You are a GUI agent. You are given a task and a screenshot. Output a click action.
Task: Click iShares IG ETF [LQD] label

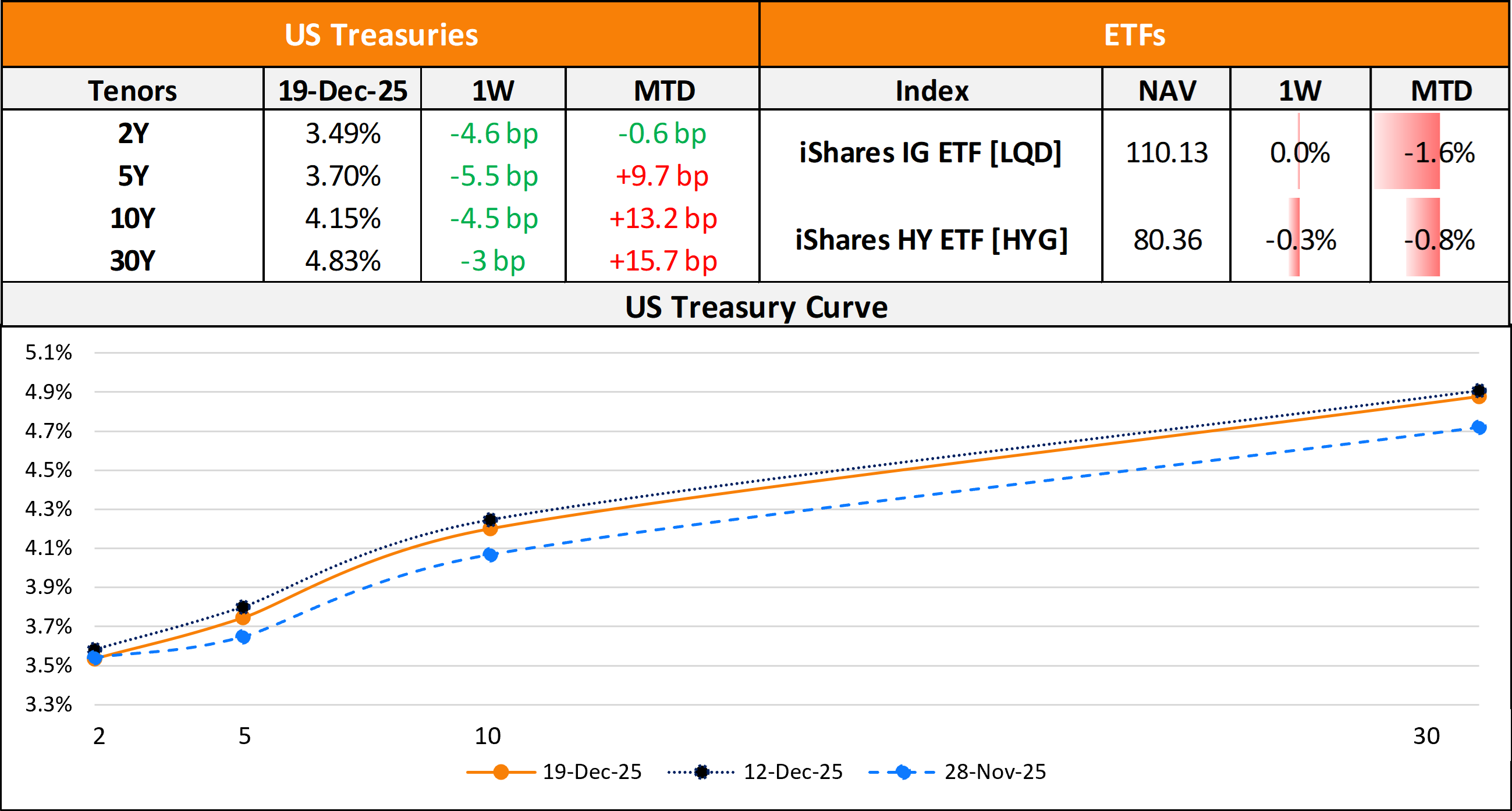click(931, 152)
